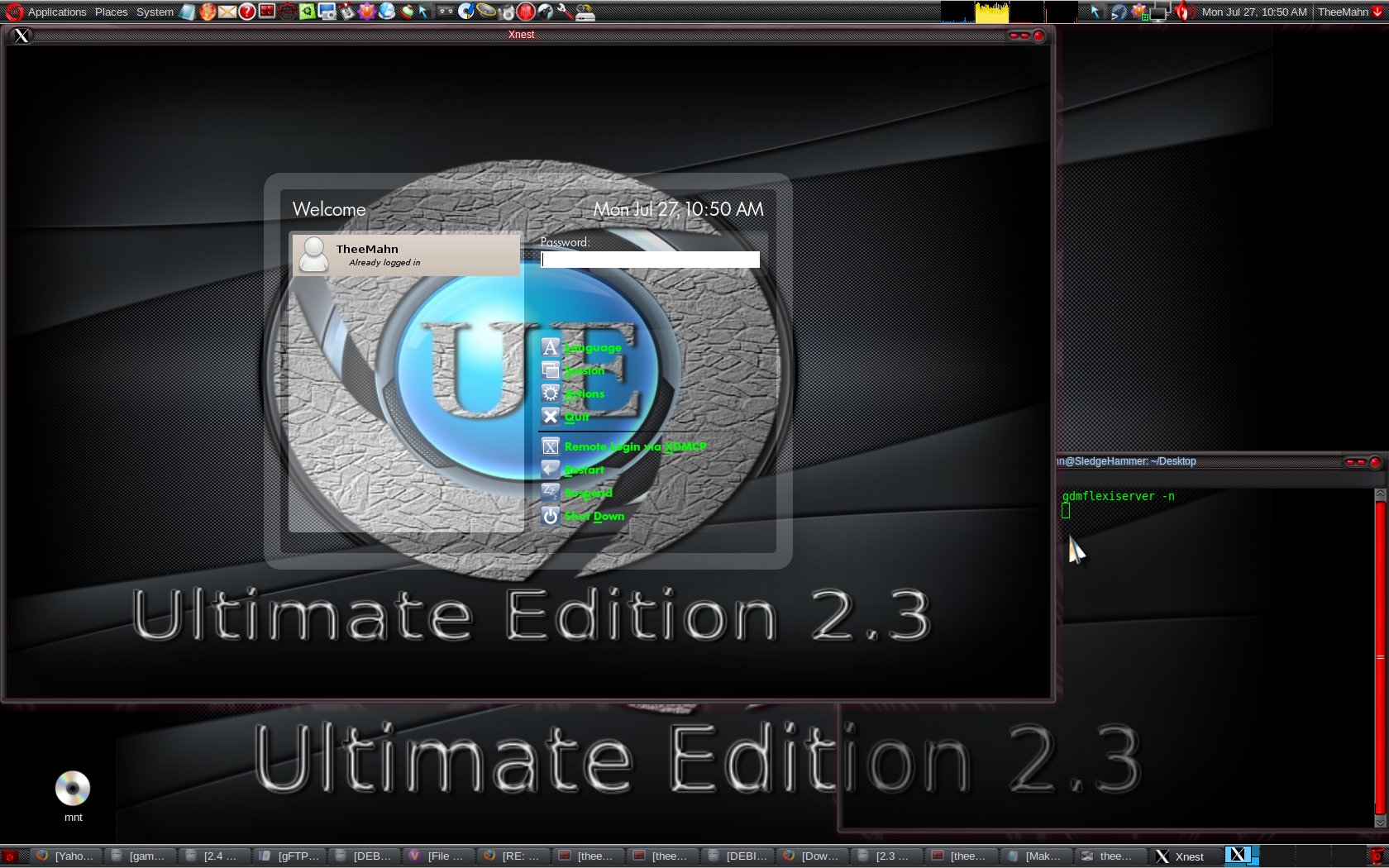Click the terminal window vertical scrollbar

1380,658
